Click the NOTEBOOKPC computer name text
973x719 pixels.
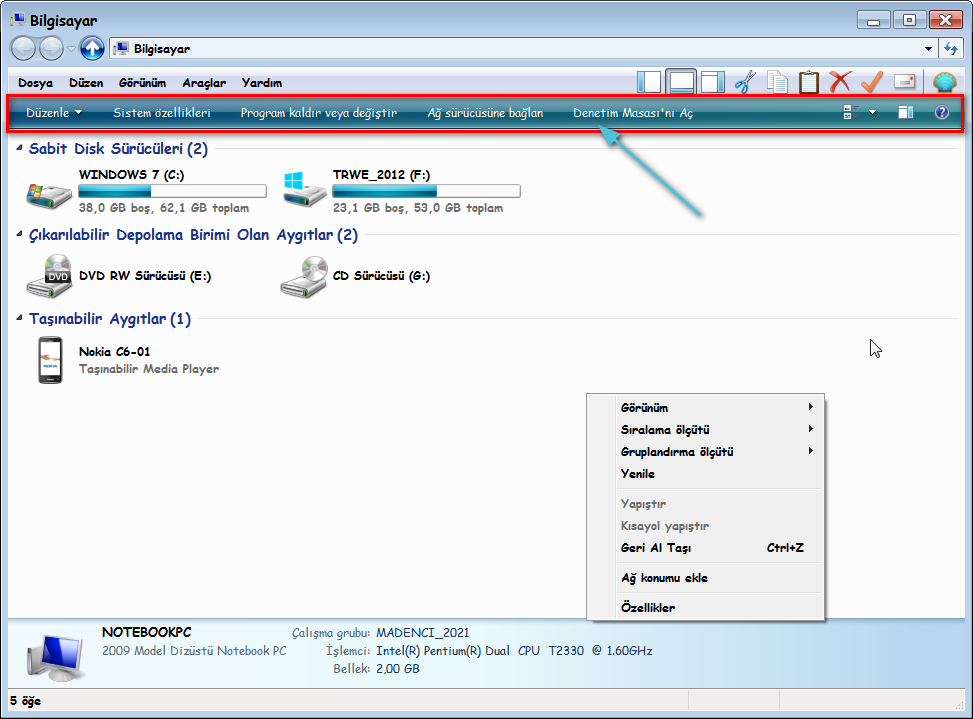coord(146,632)
